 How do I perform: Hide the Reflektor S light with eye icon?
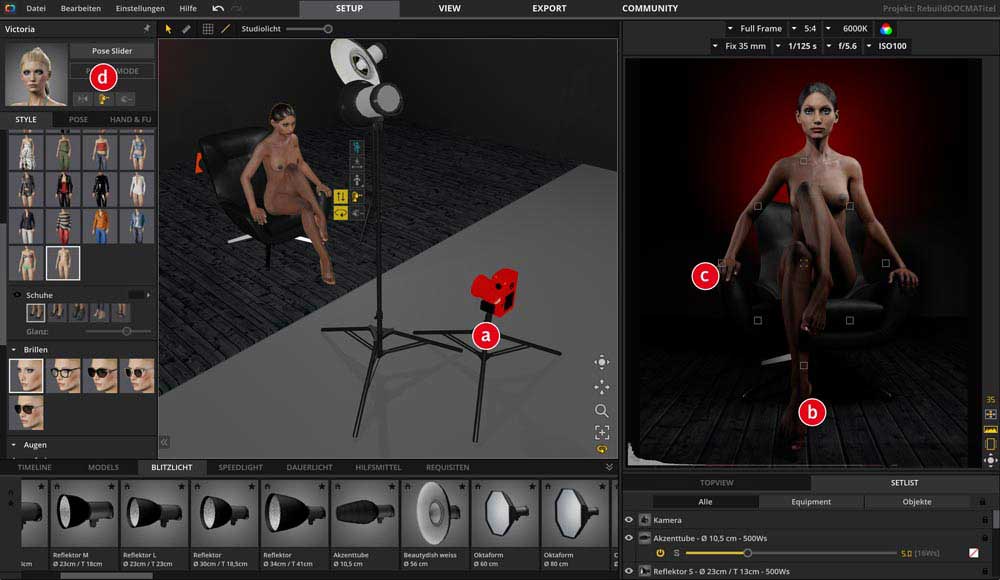(x=629, y=571)
